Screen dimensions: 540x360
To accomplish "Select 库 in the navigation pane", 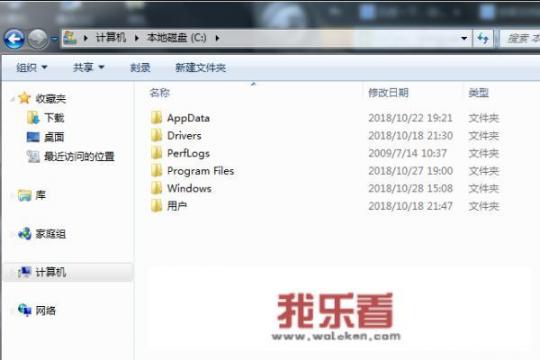I will pos(40,195).
